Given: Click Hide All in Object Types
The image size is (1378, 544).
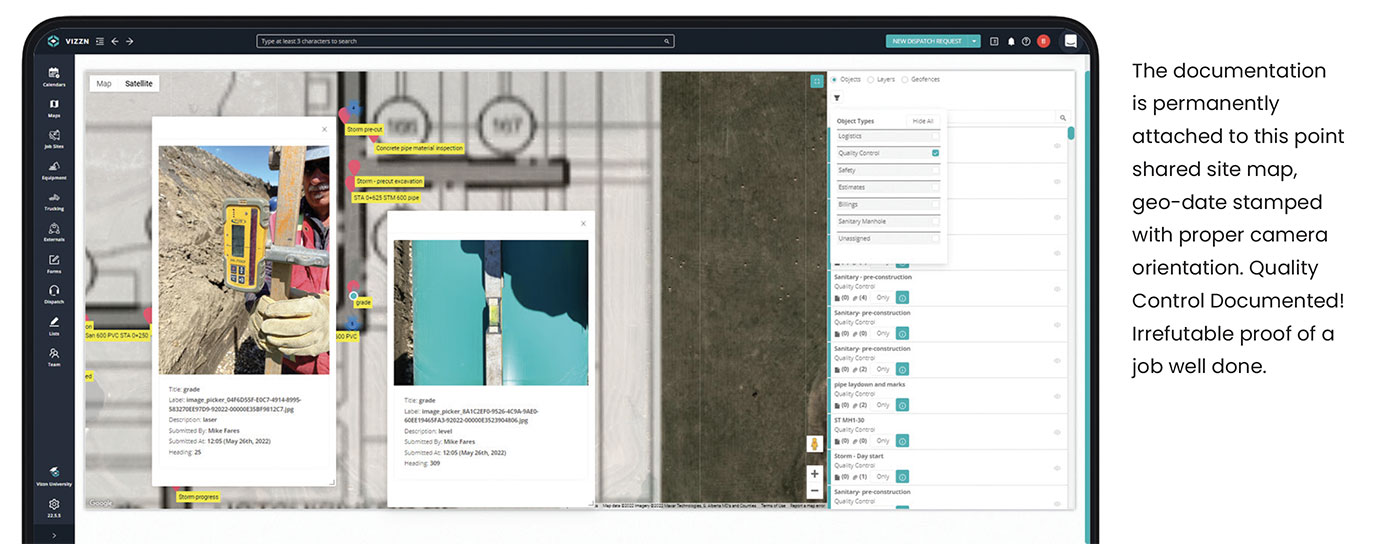Looking at the screenshot, I should click(x=922, y=121).
